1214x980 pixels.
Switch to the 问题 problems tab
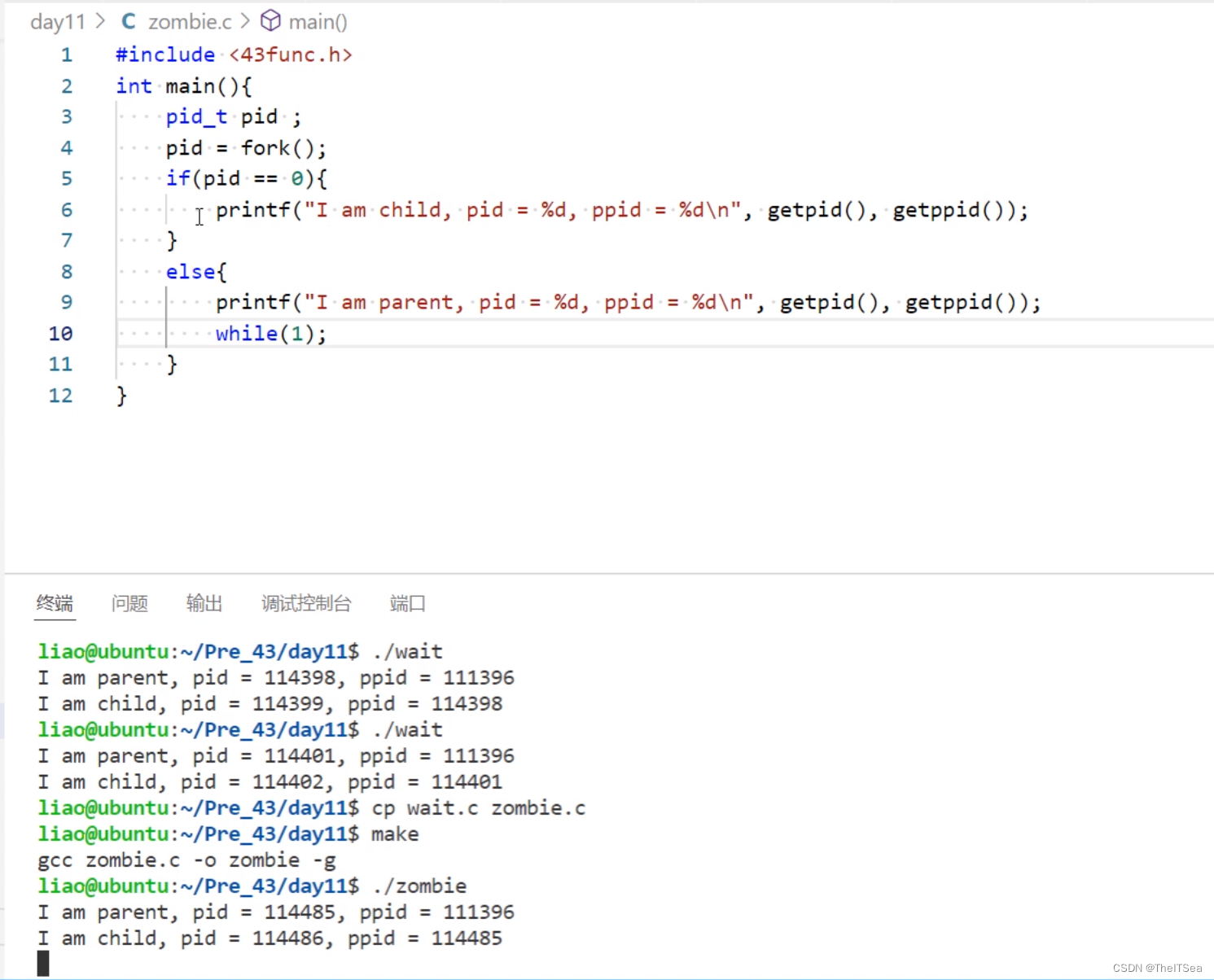pos(129,603)
